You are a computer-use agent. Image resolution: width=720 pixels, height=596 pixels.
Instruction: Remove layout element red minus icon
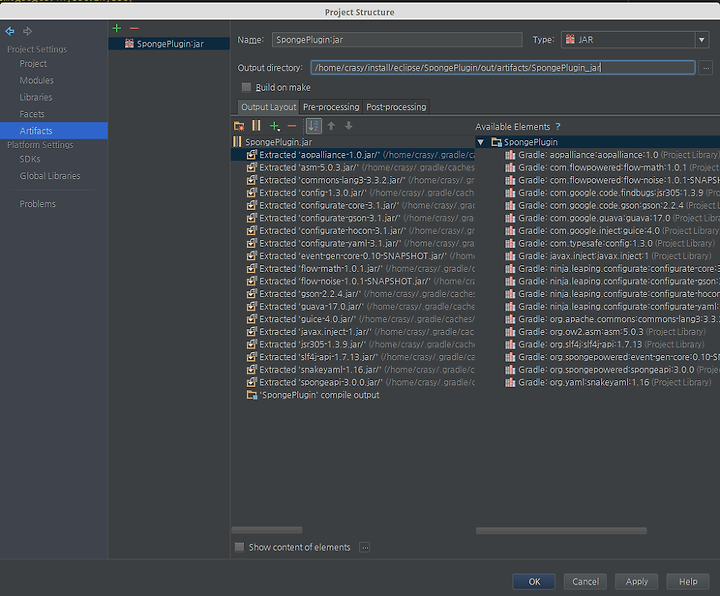(x=292, y=126)
